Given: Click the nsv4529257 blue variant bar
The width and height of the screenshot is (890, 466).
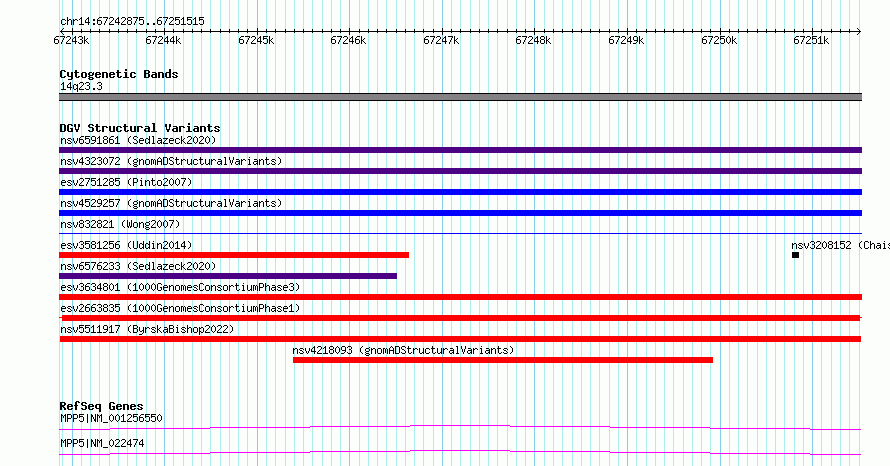Looking at the screenshot, I should pos(460,213).
